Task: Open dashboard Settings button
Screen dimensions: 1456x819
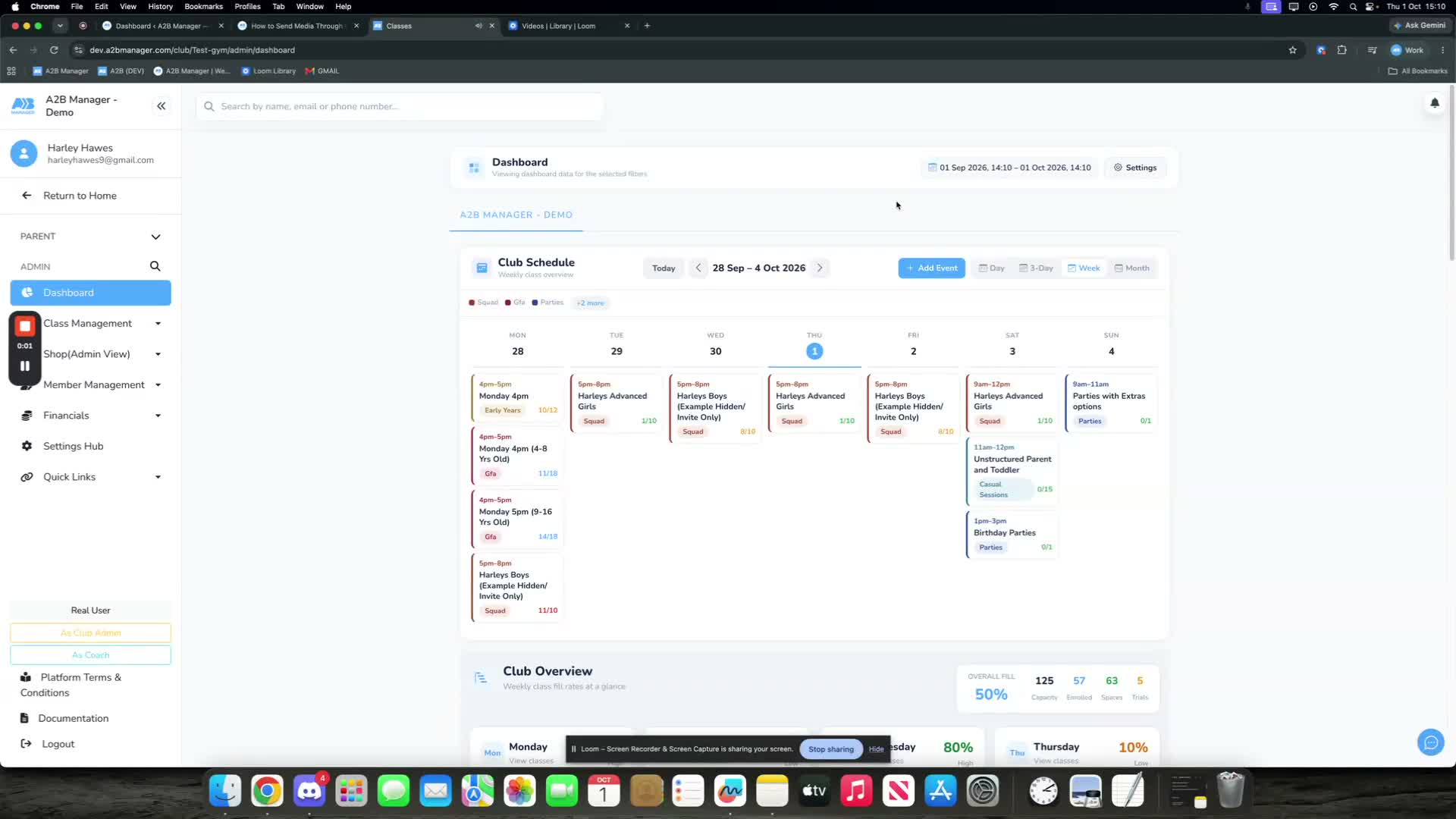Action: (1135, 168)
